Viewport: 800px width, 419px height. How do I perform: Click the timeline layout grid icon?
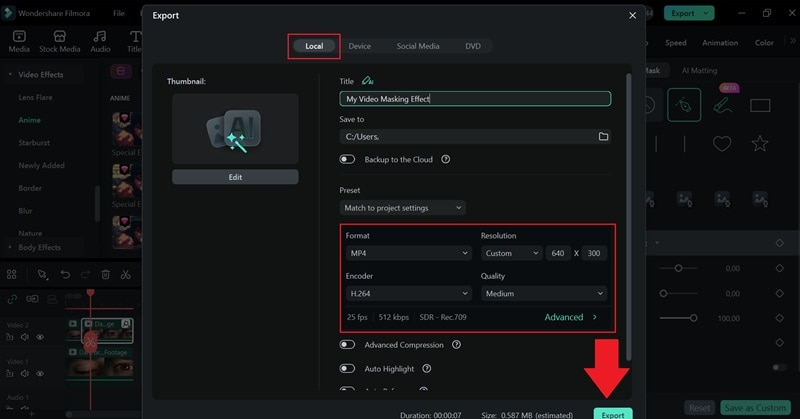point(12,275)
